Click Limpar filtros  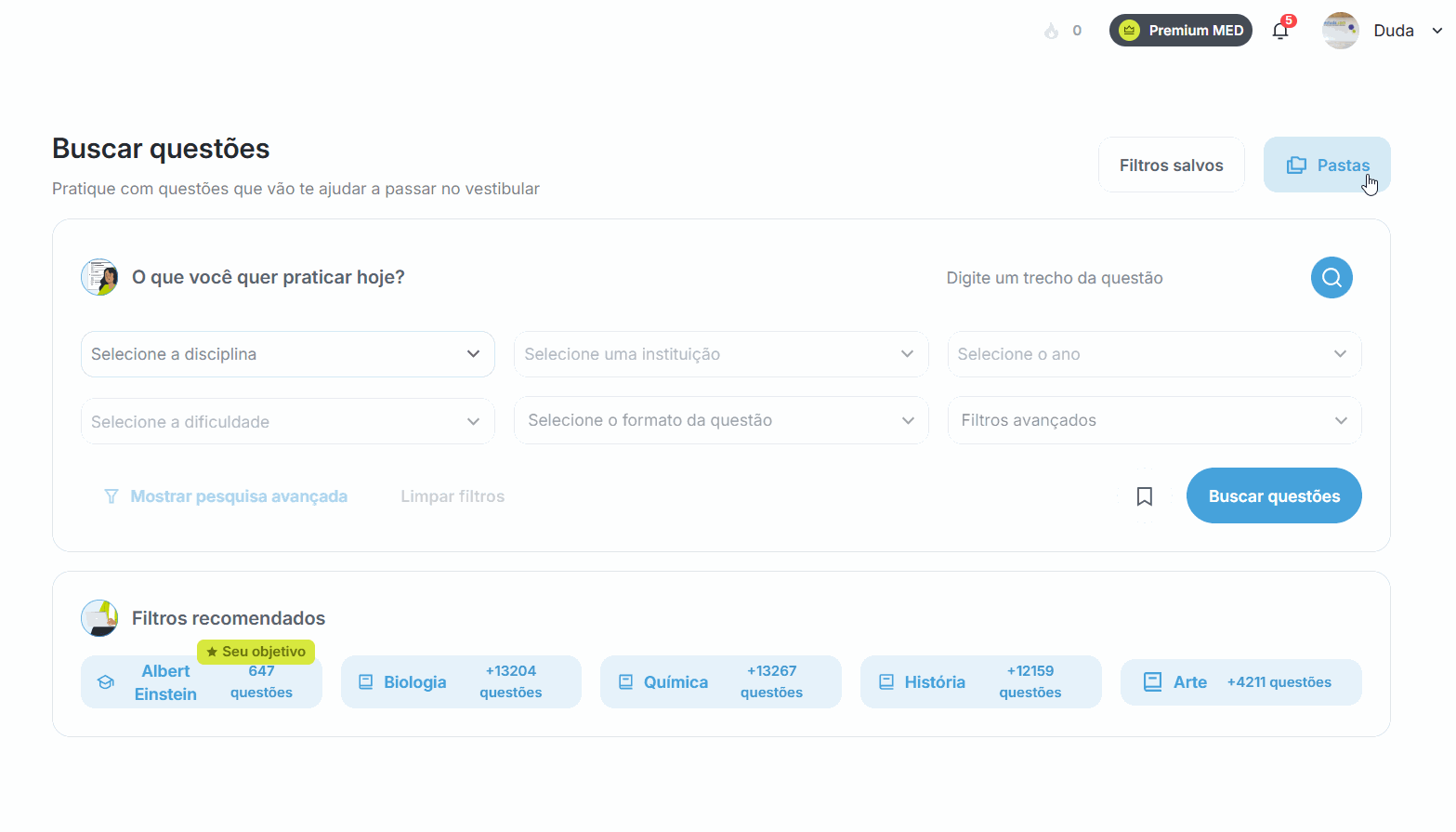[x=453, y=496]
